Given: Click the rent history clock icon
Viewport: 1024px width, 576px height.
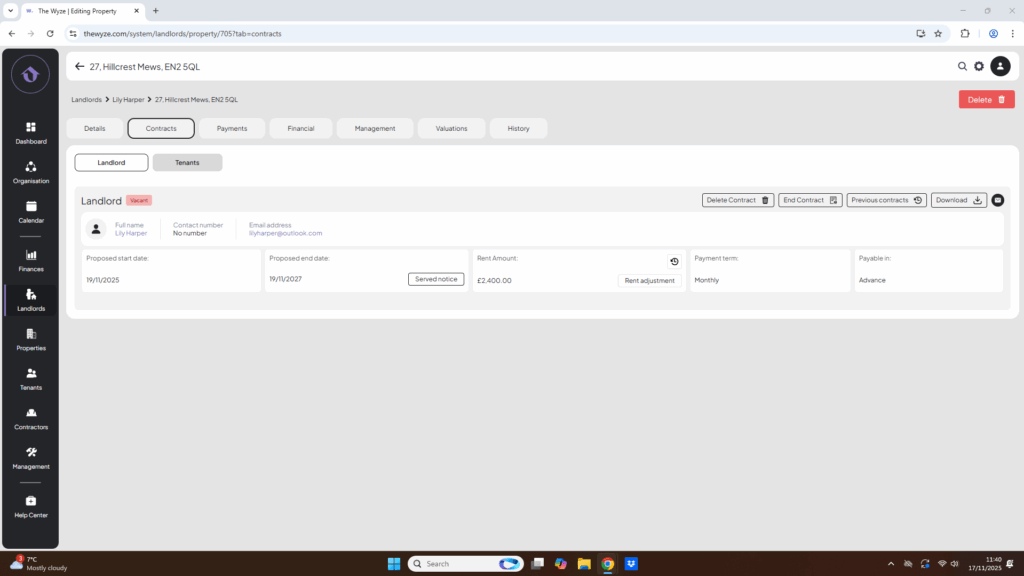Looking at the screenshot, I should (674, 261).
